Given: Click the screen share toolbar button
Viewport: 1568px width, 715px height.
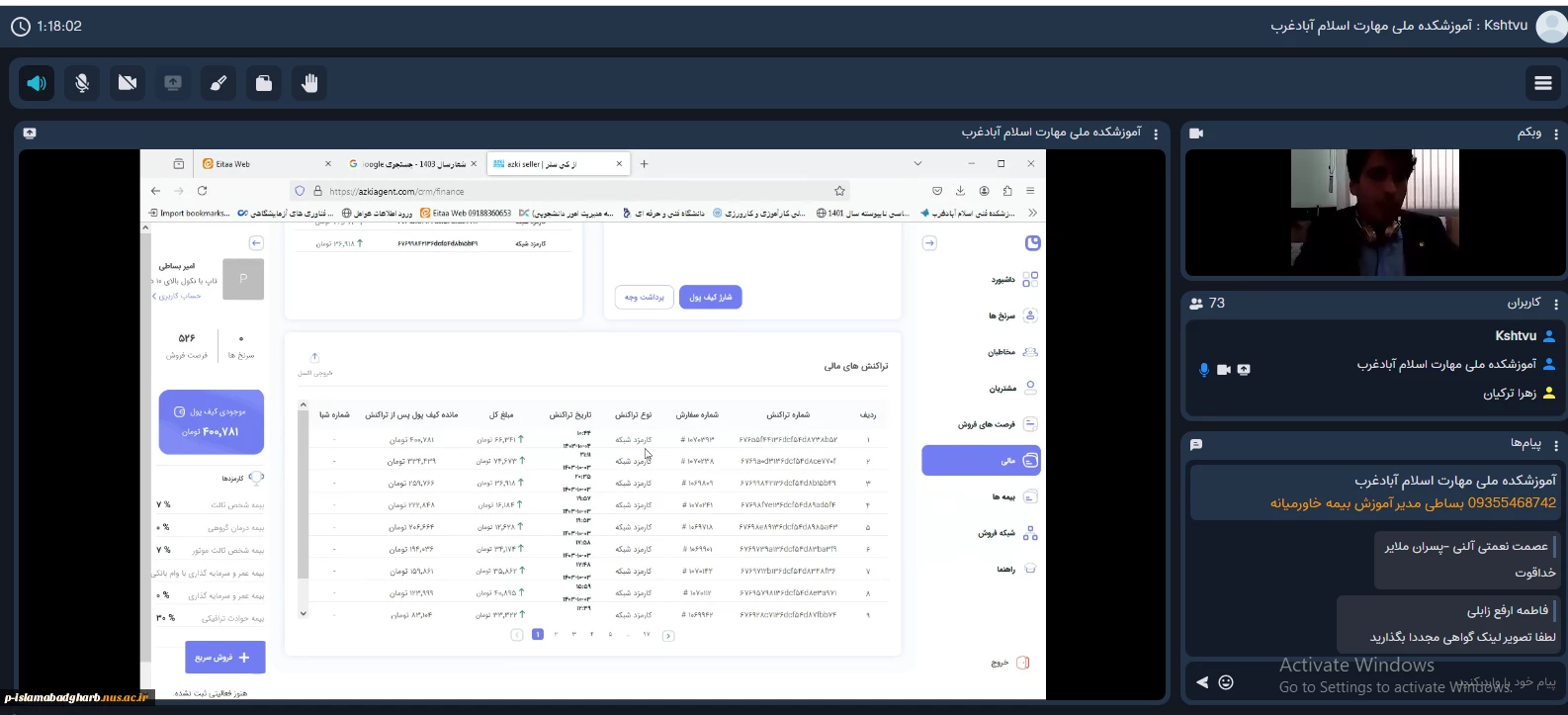Looking at the screenshot, I should click(173, 83).
